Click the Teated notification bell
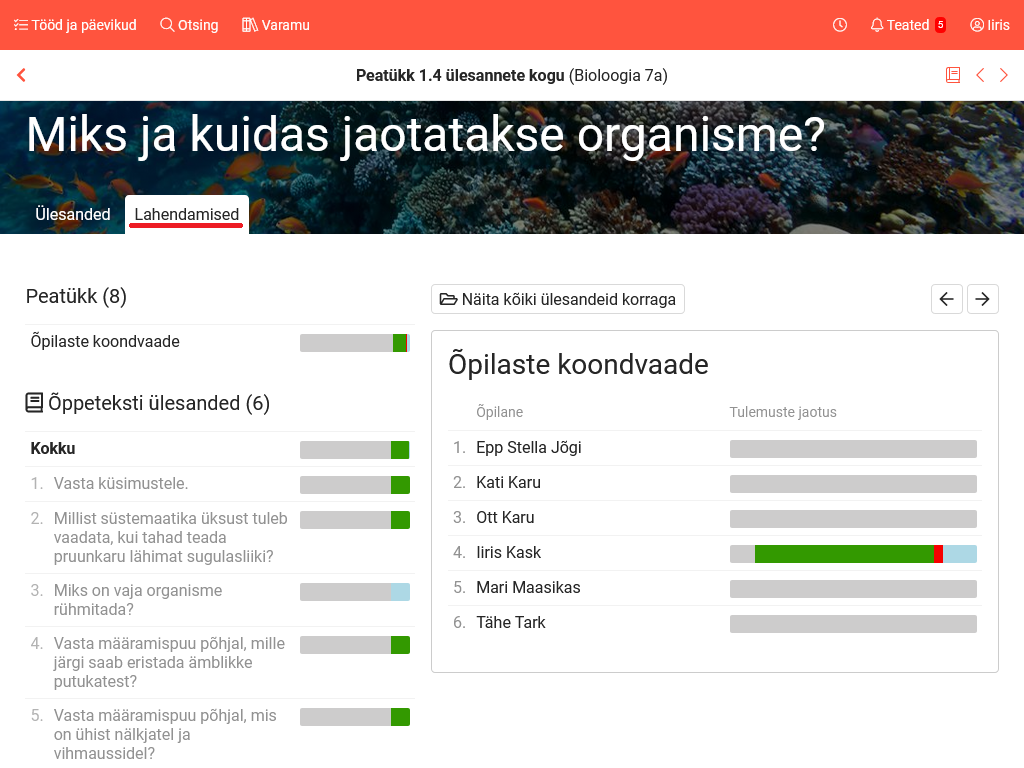The width and height of the screenshot is (1024, 768). tap(907, 25)
